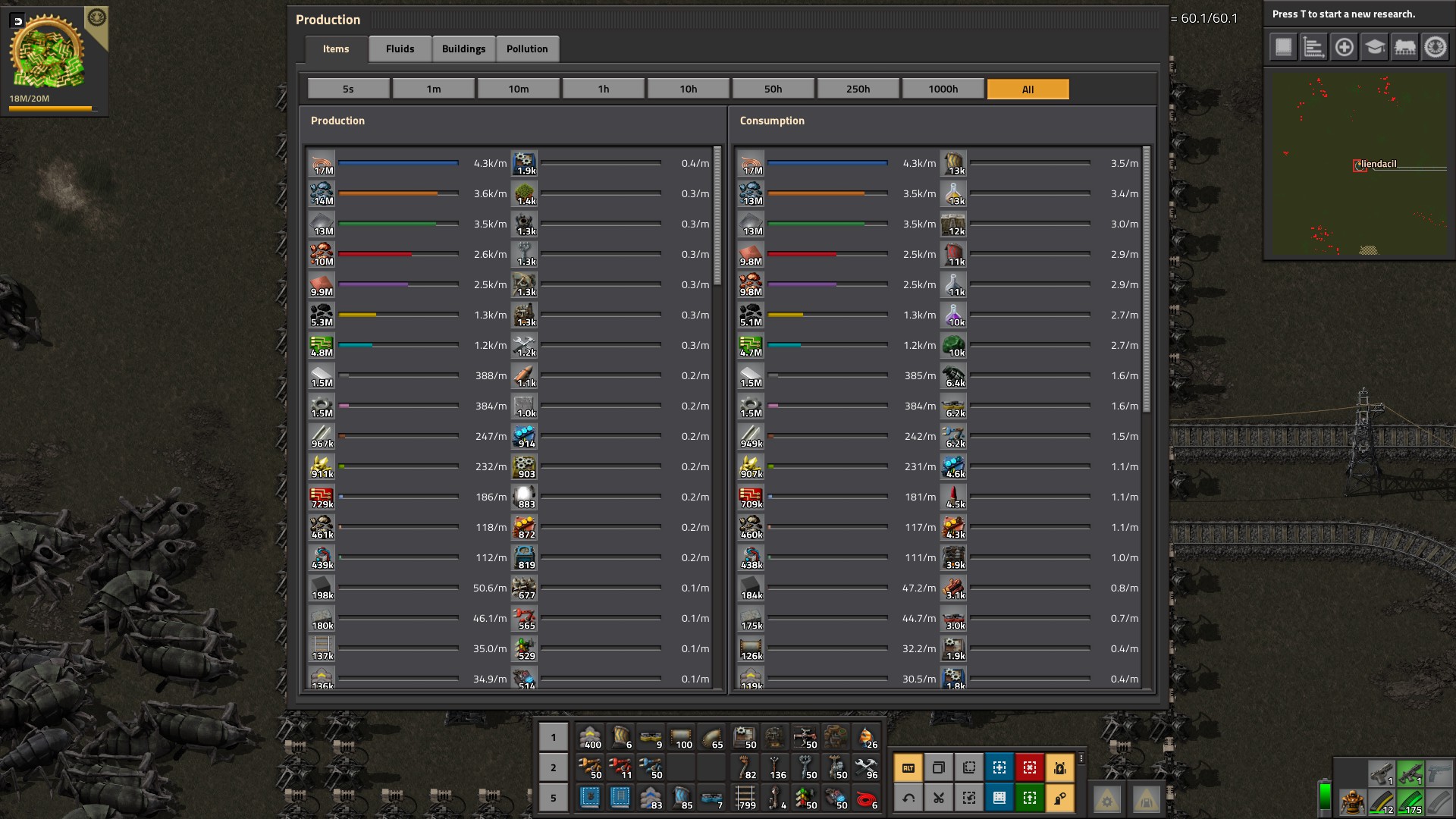The image size is (1456, 819).
Task: Toggle personal roboport shortcut
Action: pyautogui.click(x=1060, y=767)
